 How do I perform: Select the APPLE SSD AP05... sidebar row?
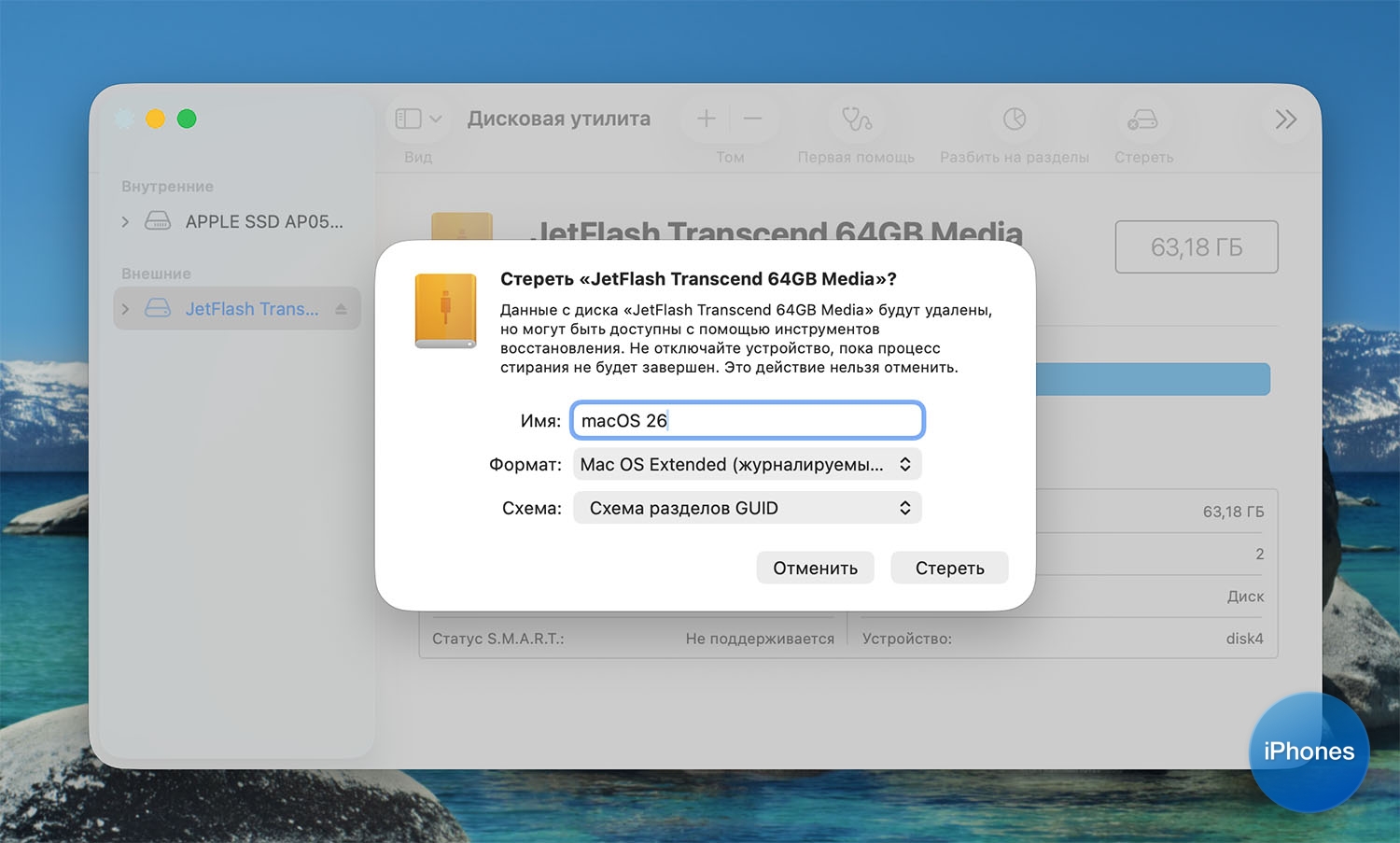pos(237,221)
